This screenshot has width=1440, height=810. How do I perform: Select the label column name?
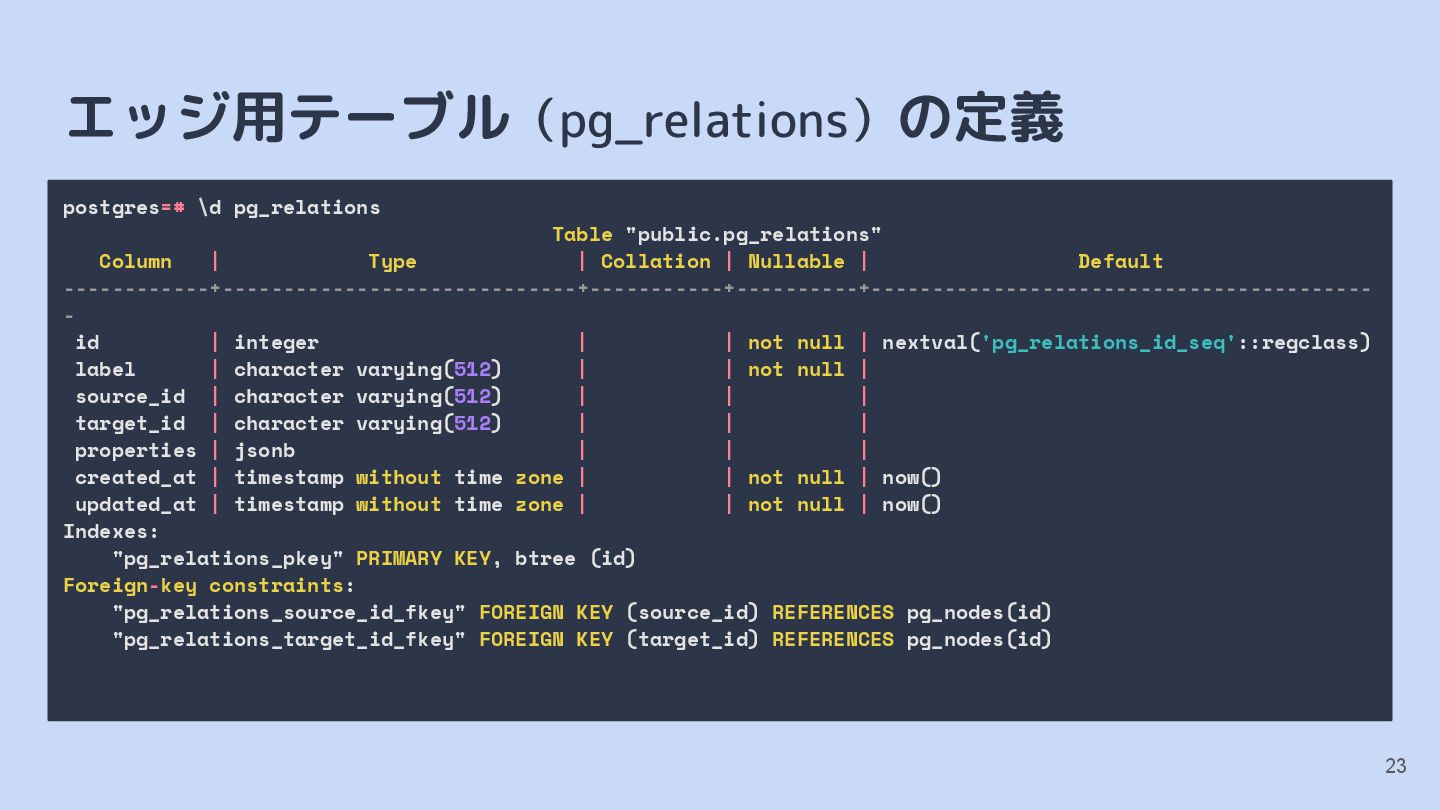105,370
